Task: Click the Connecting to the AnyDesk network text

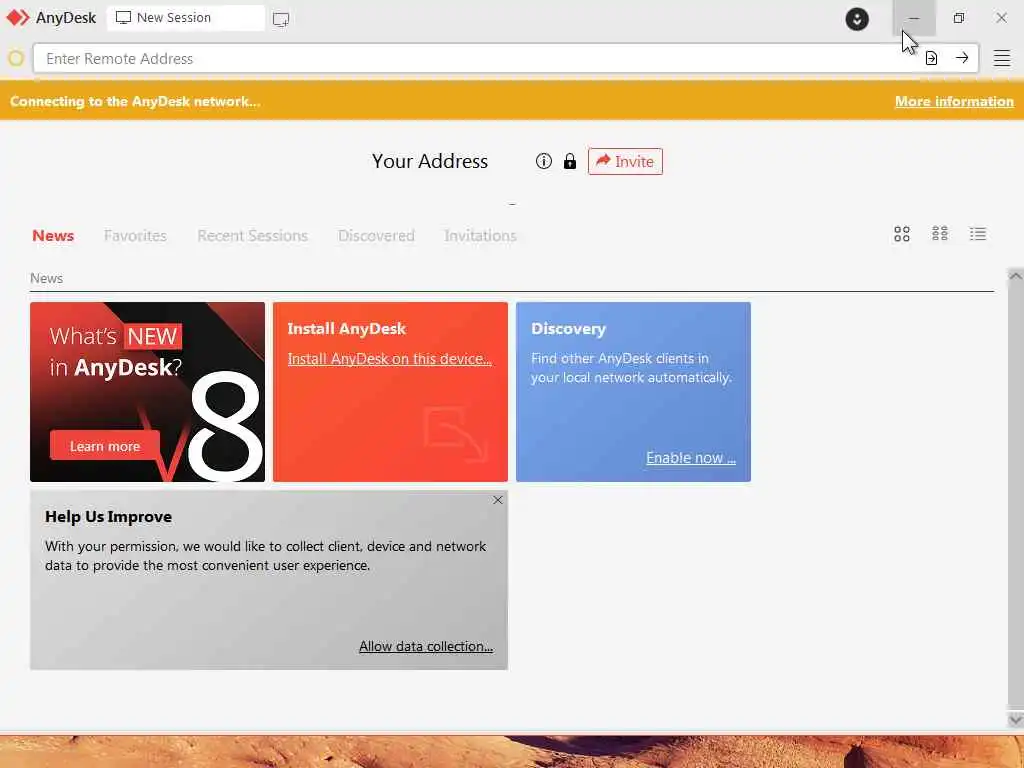Action: 135,101
